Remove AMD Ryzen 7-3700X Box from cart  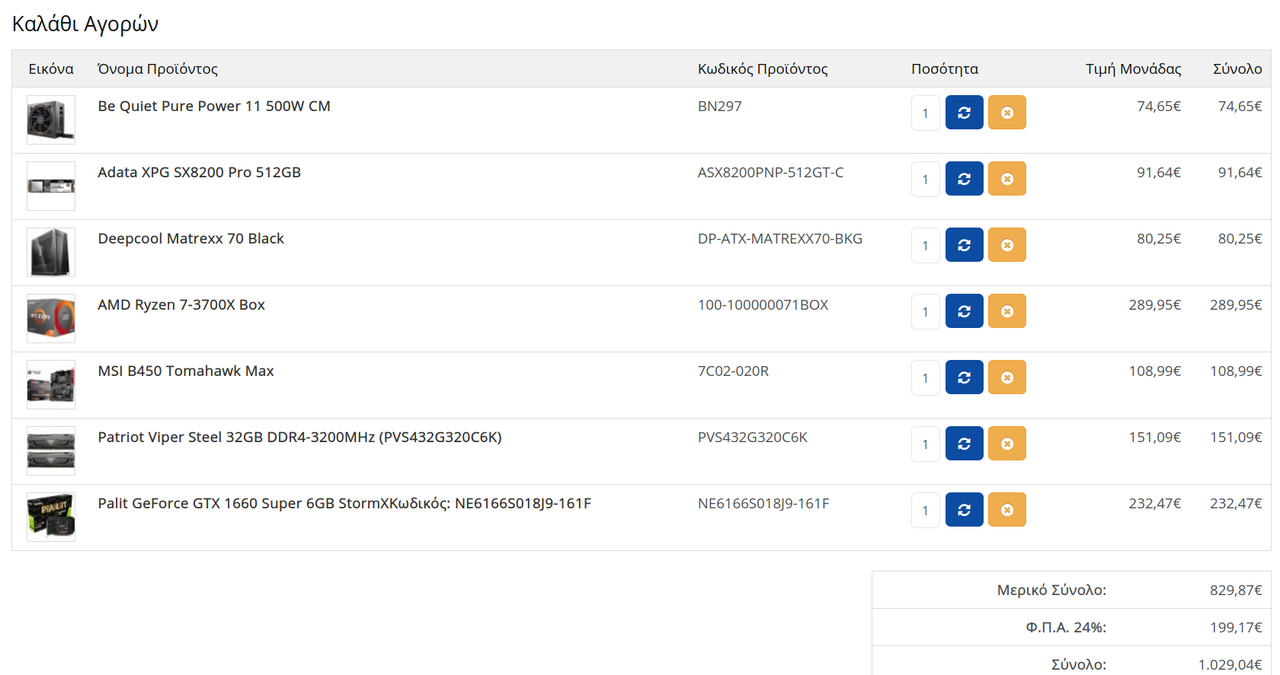coord(1007,311)
